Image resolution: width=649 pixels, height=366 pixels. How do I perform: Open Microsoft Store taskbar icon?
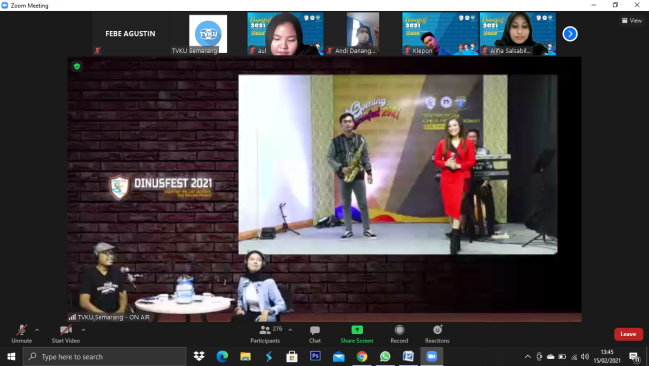click(x=292, y=356)
